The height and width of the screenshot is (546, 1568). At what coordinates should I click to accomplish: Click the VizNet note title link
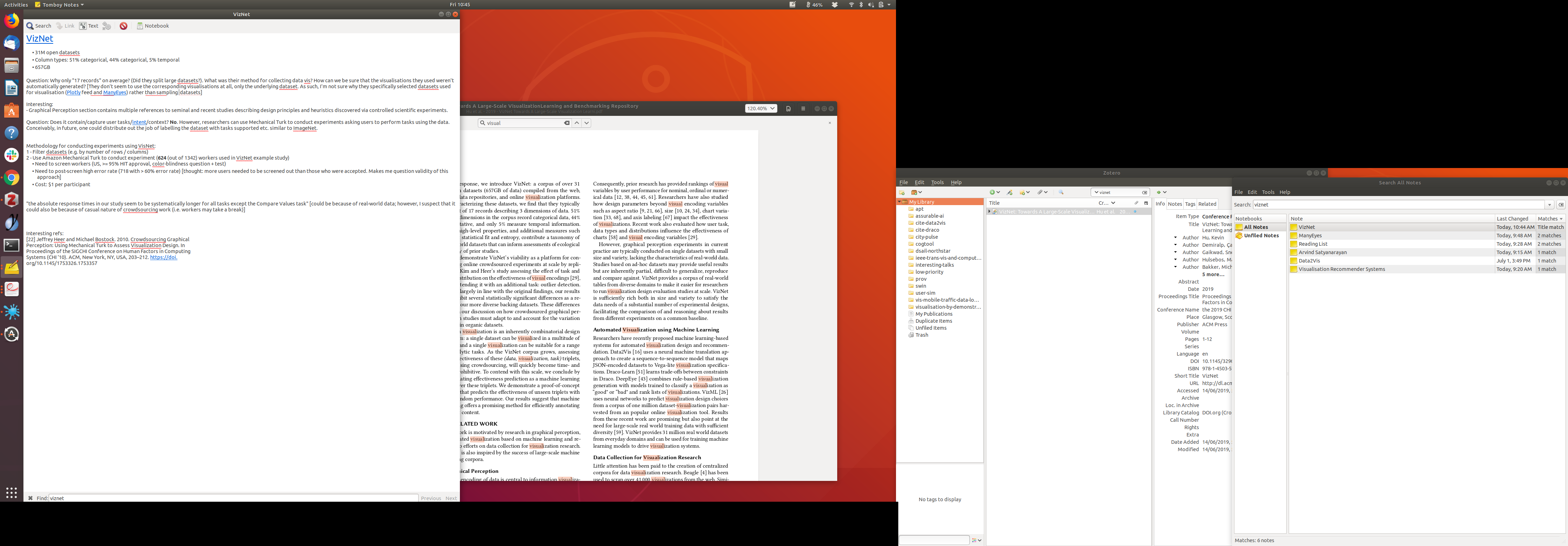[40, 38]
